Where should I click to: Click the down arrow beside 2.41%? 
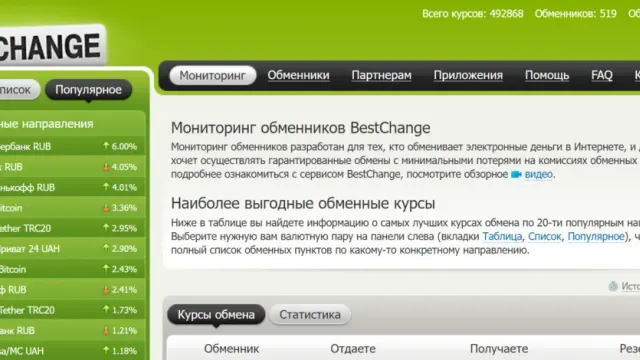coord(106,289)
